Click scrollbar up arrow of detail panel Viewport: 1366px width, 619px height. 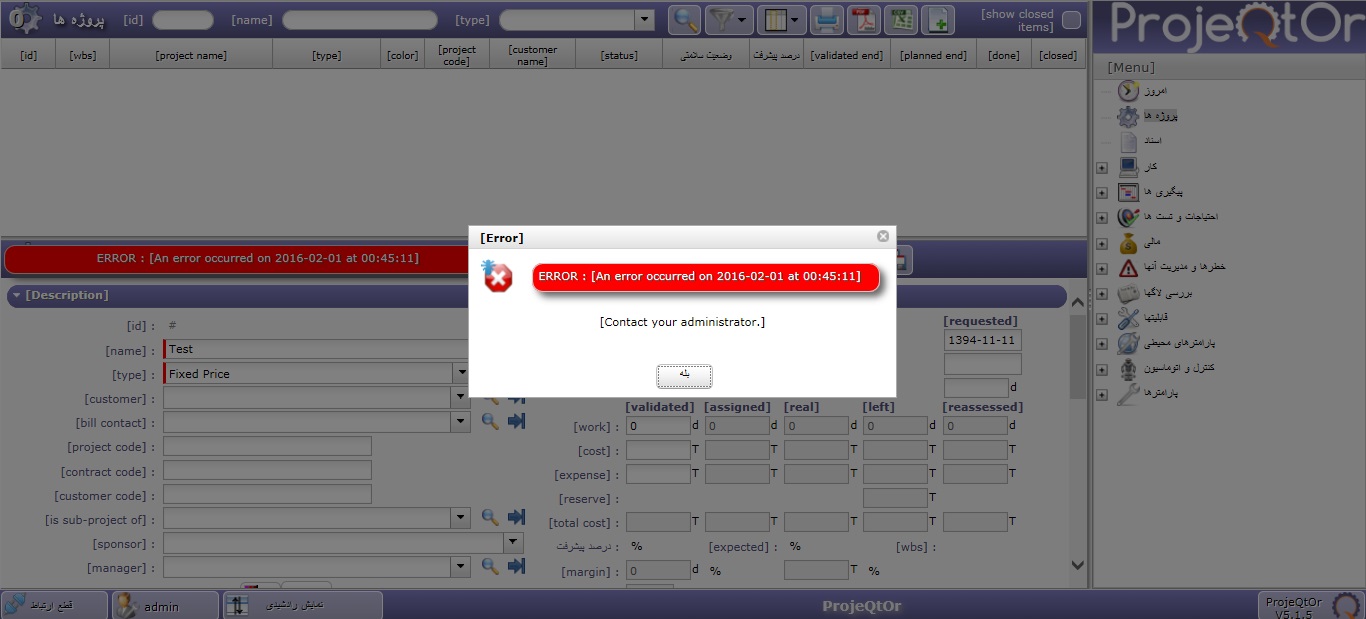click(x=1078, y=302)
